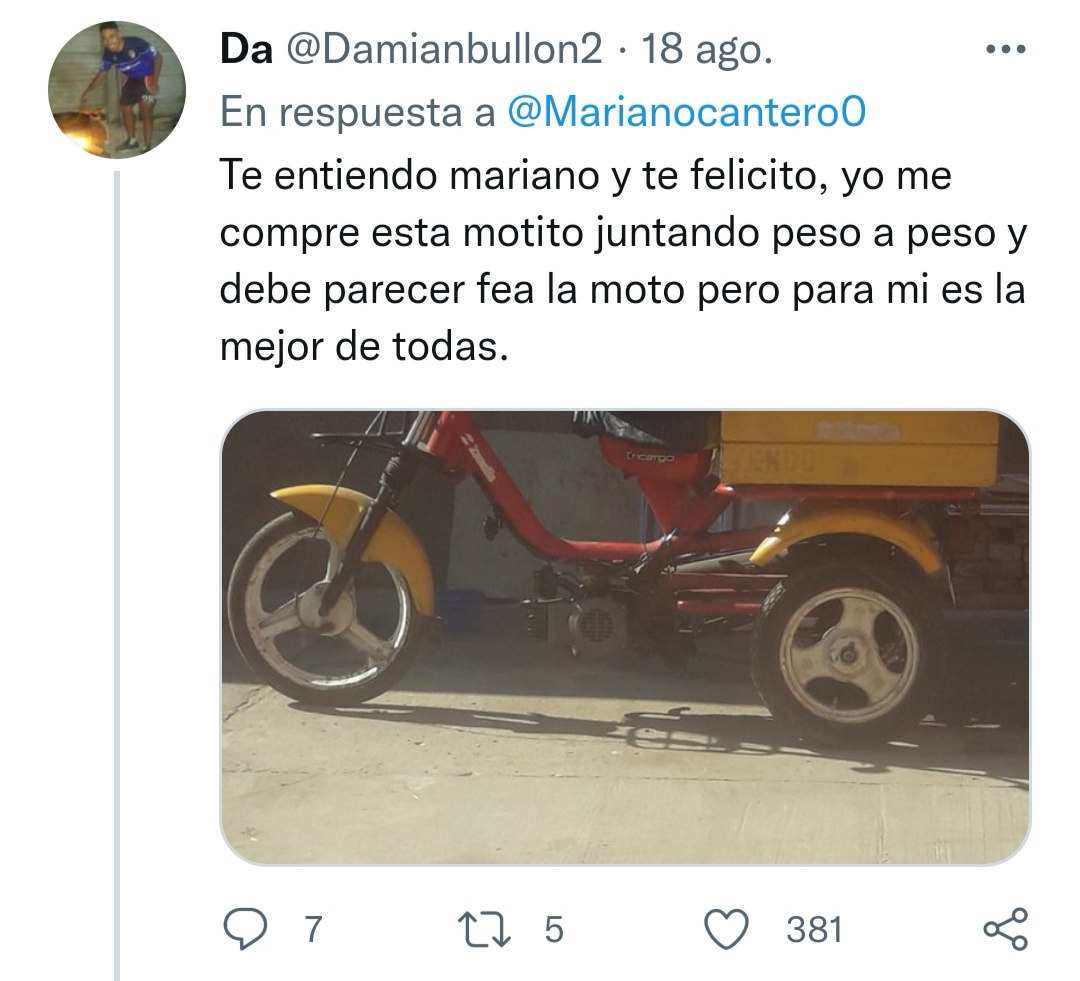Screen dimensions: 1080x981
Task: Click the retweet count 5
Action: 554,929
